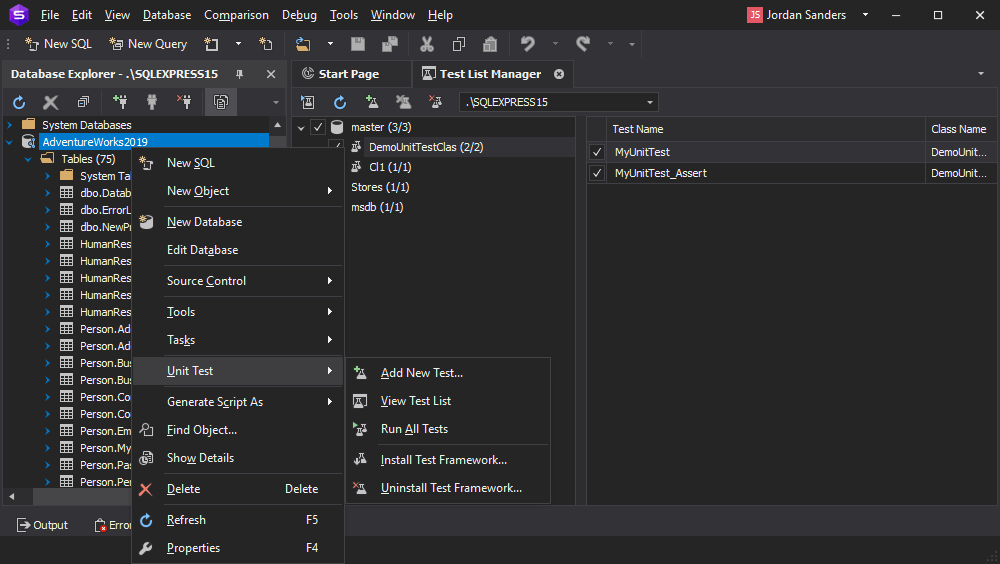
Task: Open the Debug menu
Action: point(299,15)
